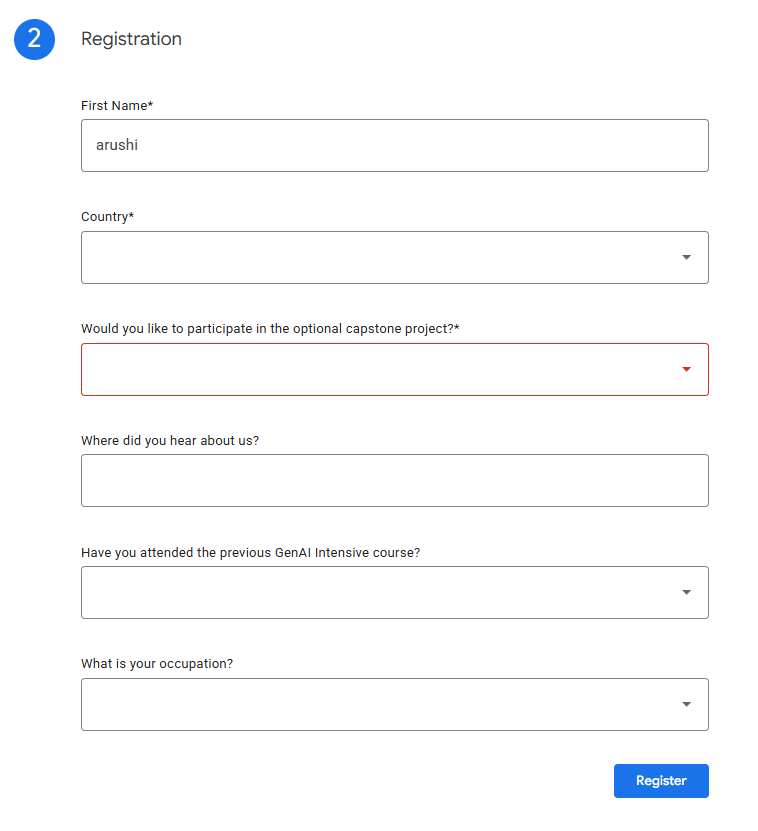Open the previous GenAI Intensive course dropdown

pyautogui.click(x=380, y=592)
